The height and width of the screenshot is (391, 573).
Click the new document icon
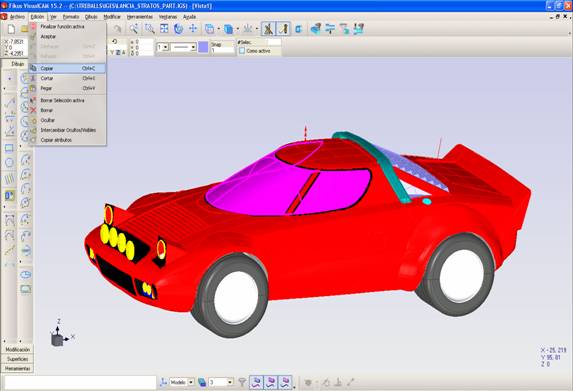11,29
